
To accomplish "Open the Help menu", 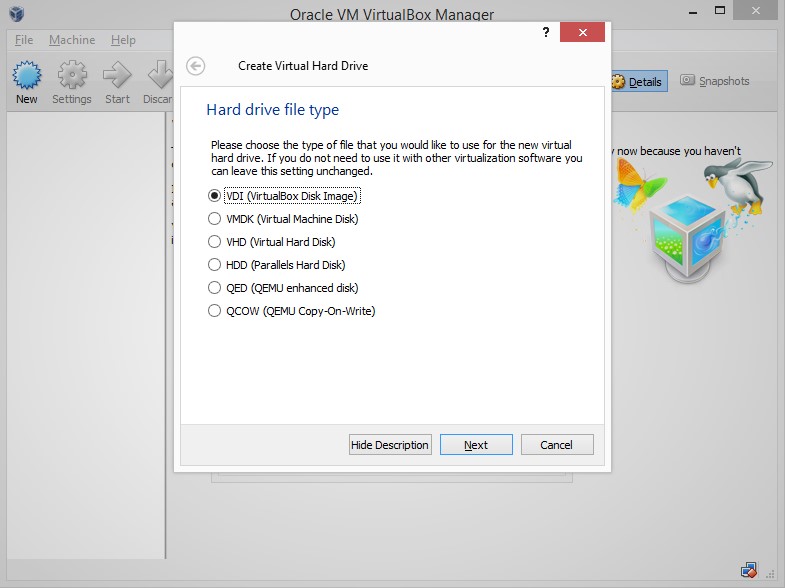I will pos(123,40).
